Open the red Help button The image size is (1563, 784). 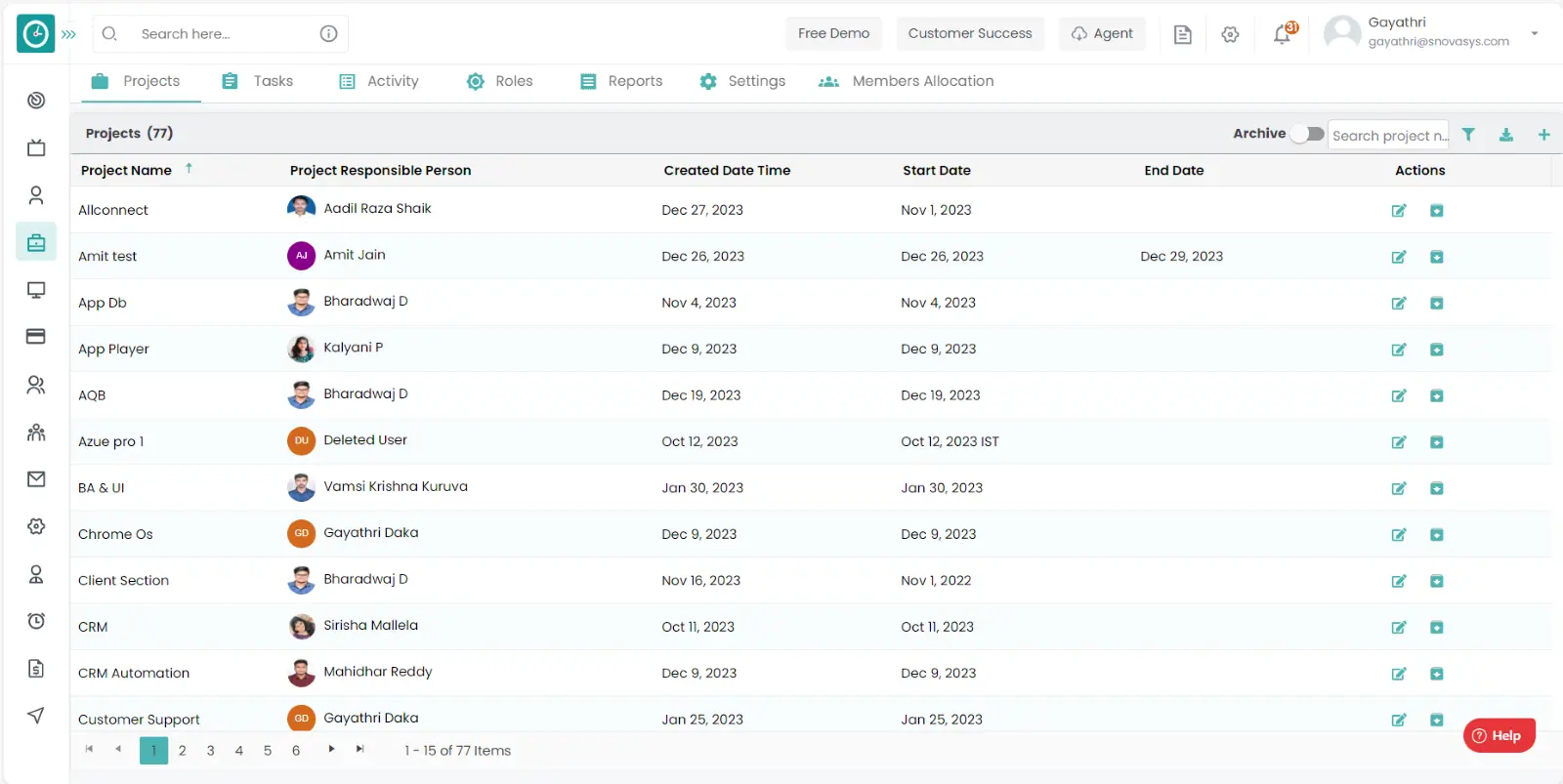(1499, 736)
